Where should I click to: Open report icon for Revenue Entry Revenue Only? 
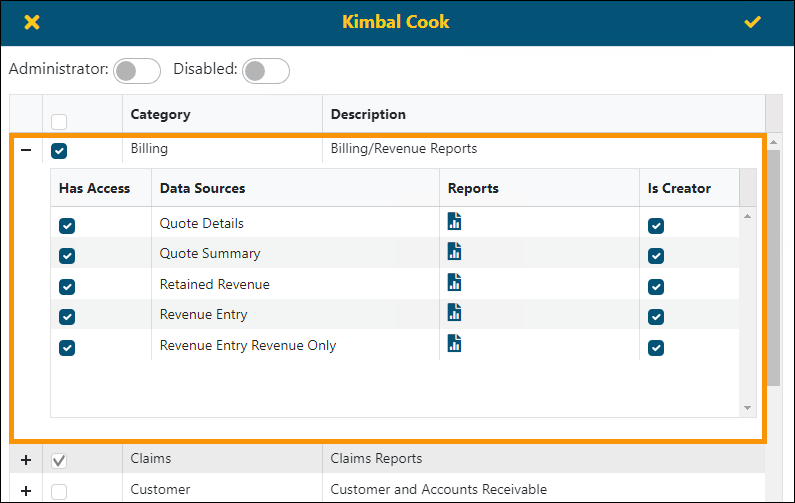pos(454,345)
